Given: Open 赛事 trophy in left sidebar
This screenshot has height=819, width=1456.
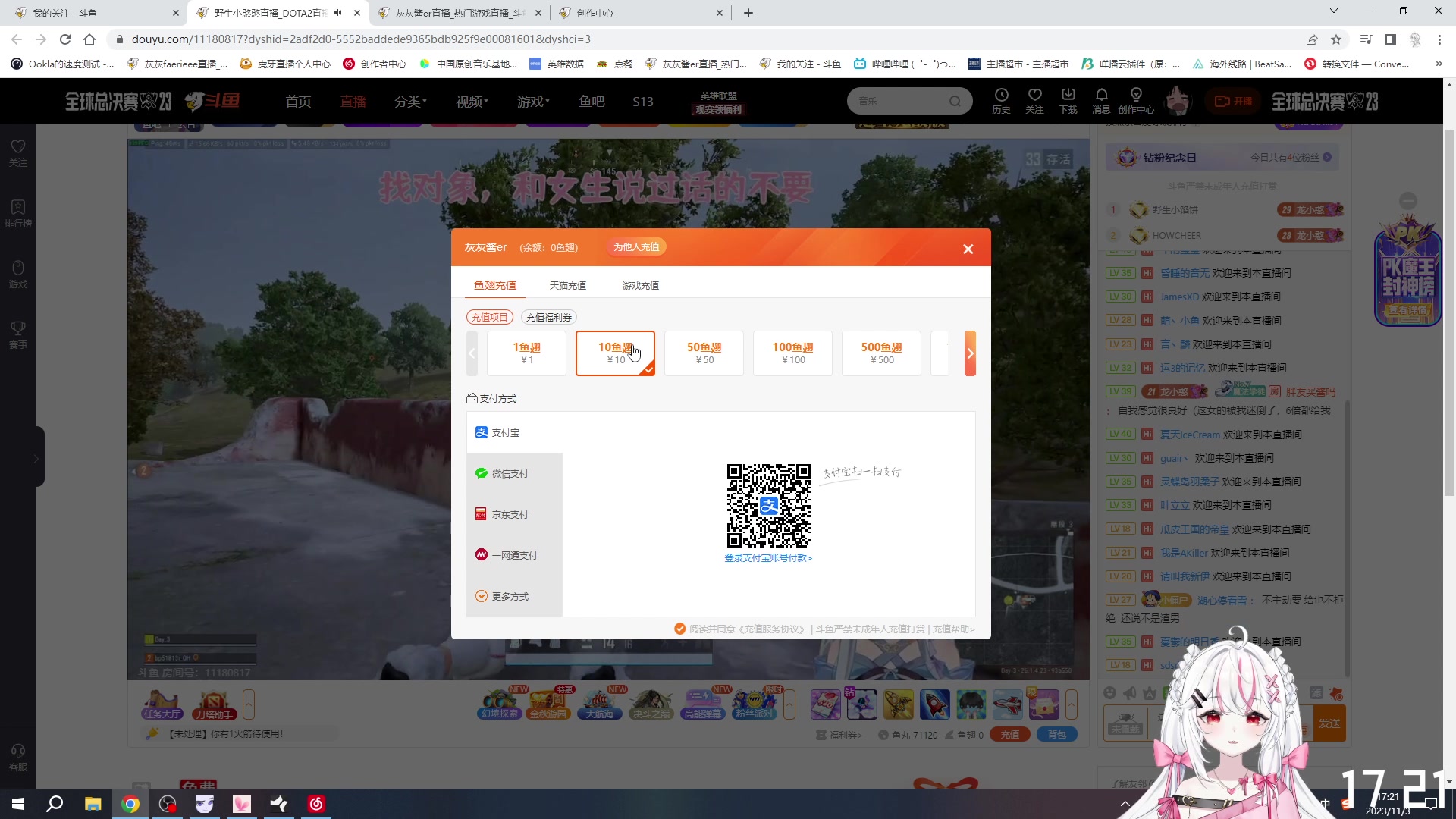Looking at the screenshot, I should pos(18,334).
